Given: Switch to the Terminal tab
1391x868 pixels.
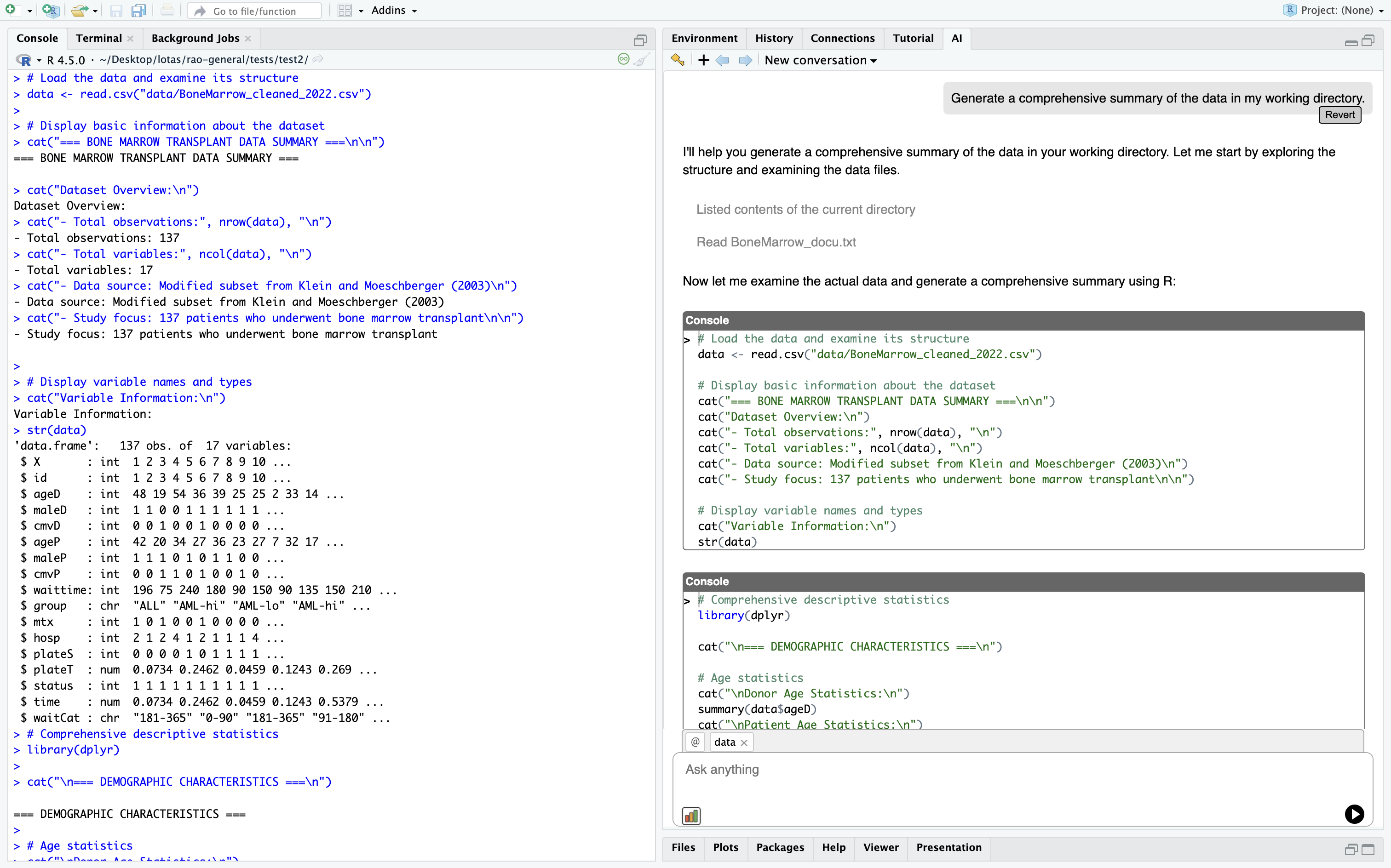Looking at the screenshot, I should point(99,38).
